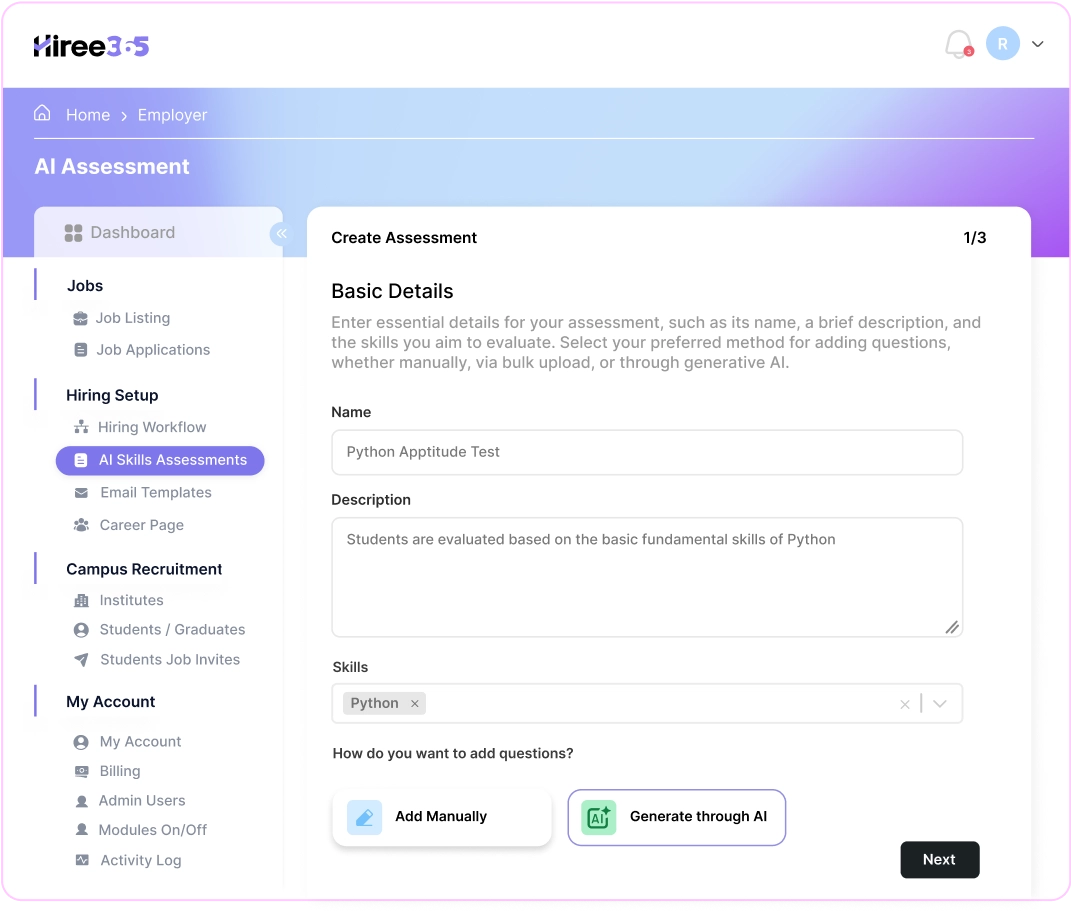Open Hiring Workflow
1071x914 pixels.
152,427
